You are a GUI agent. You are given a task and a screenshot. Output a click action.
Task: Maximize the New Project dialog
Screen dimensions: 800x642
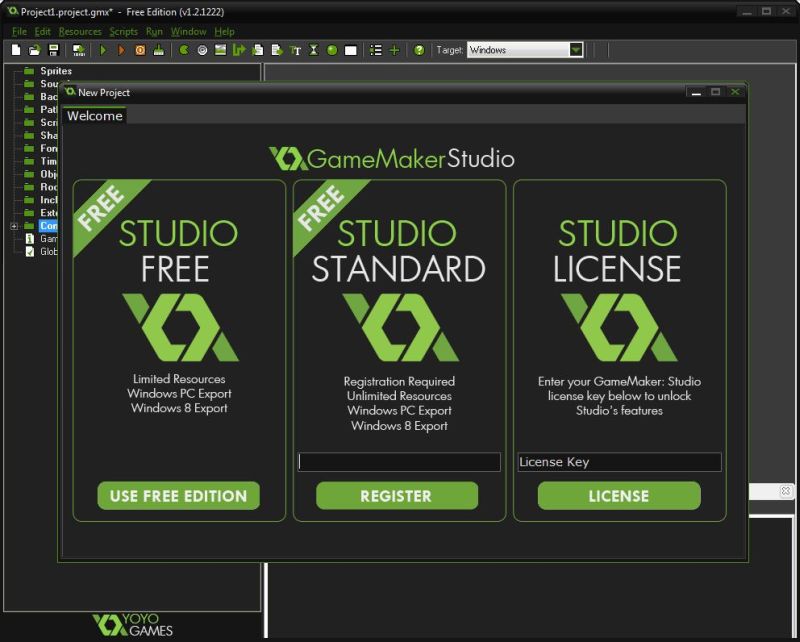point(715,92)
